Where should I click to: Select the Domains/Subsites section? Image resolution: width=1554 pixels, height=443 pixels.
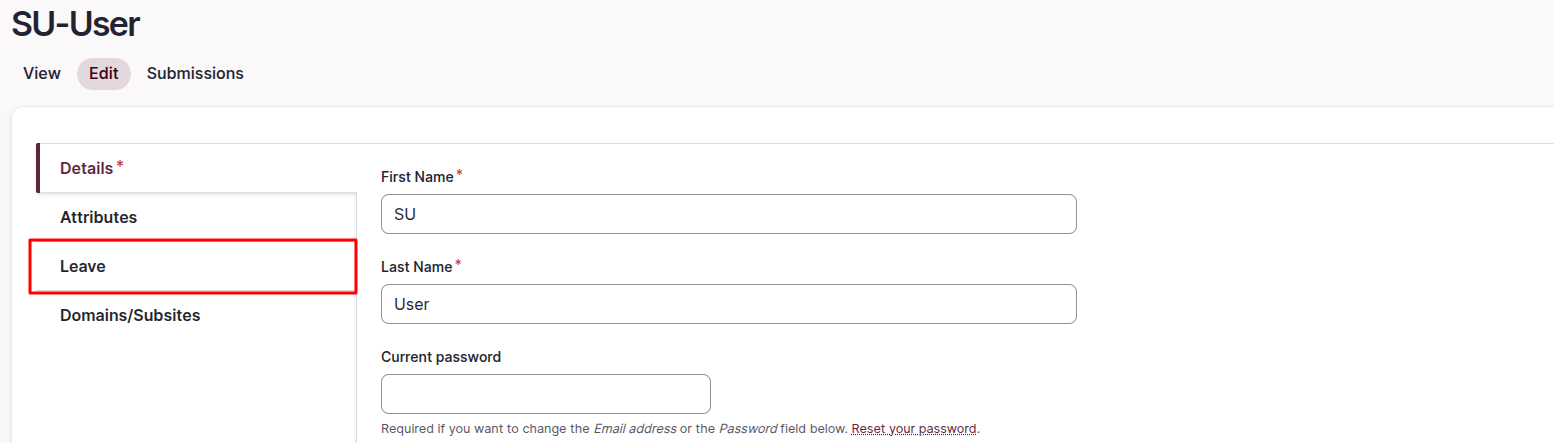click(x=130, y=315)
